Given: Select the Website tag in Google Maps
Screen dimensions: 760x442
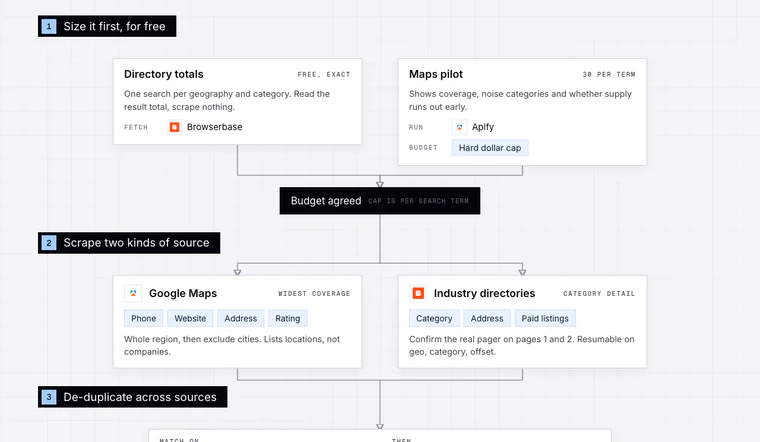Looking at the screenshot, I should click(x=190, y=318).
